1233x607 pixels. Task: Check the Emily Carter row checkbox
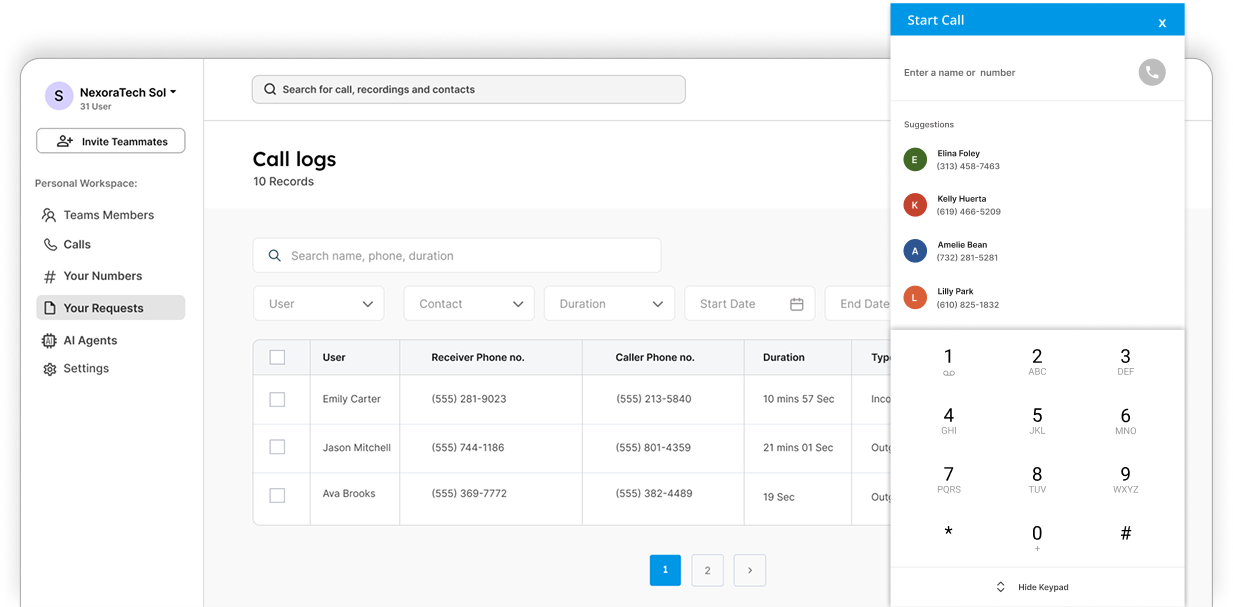tap(277, 399)
